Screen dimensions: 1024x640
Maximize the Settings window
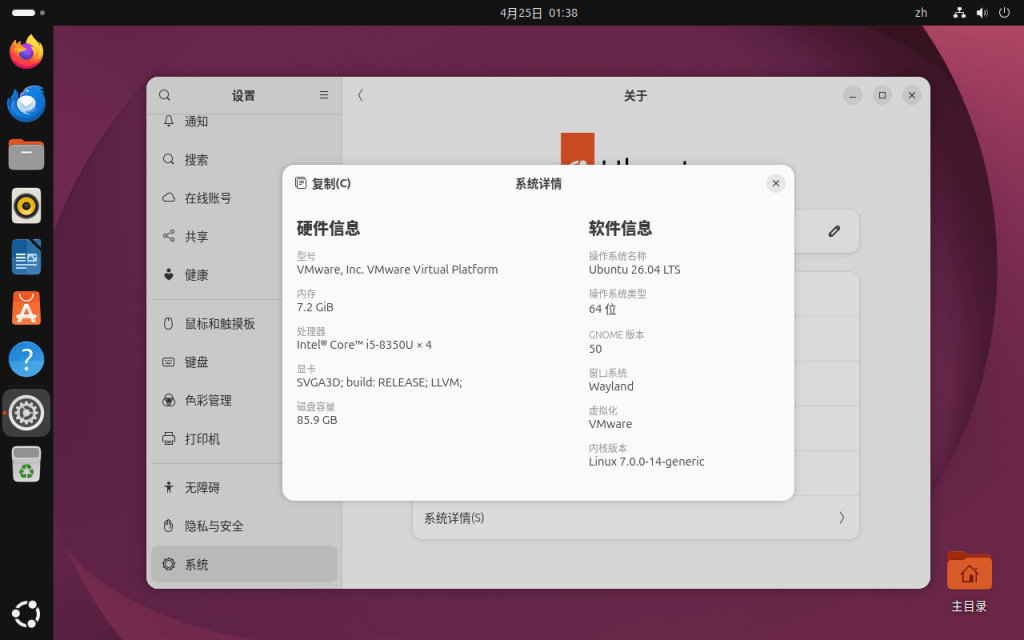tap(882, 95)
